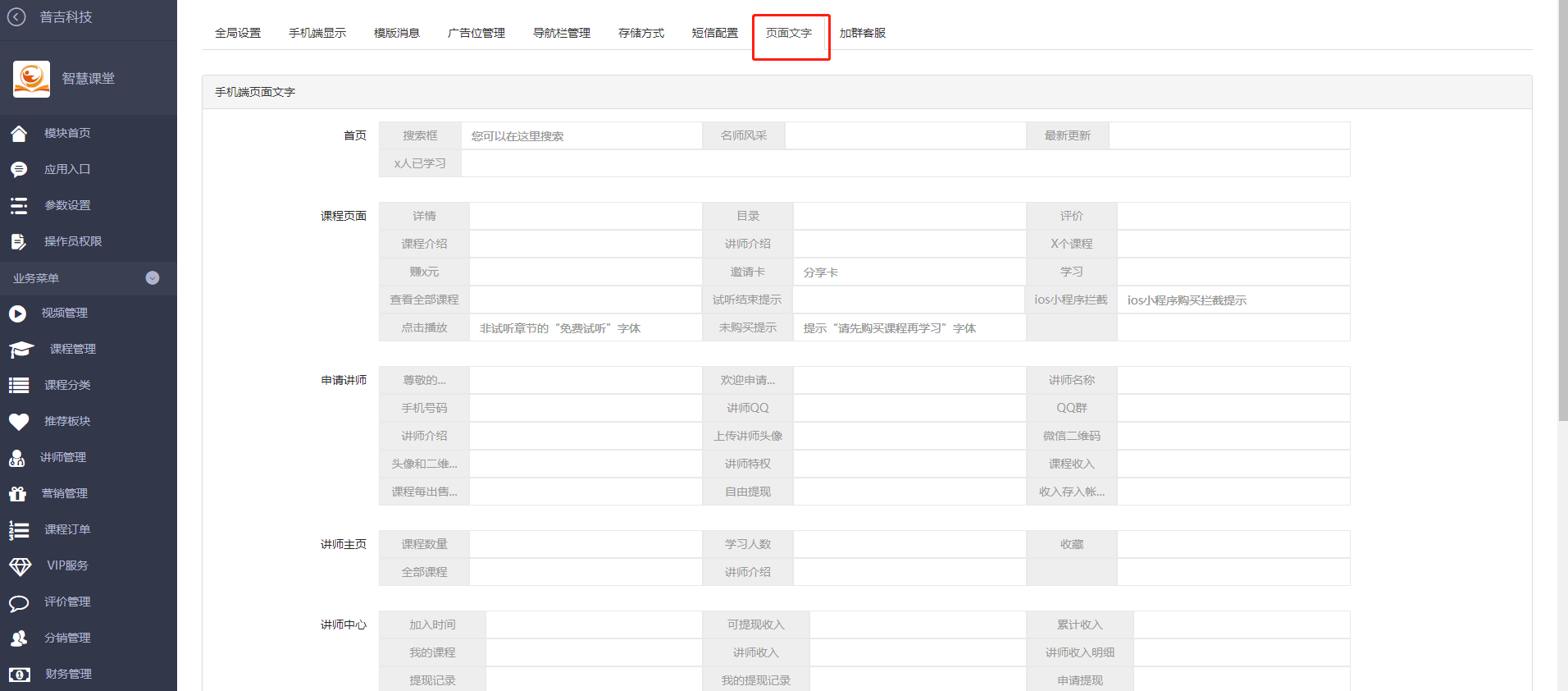Click the chat bubble icon for 应用入口
The height and width of the screenshot is (691, 1568).
pos(19,169)
